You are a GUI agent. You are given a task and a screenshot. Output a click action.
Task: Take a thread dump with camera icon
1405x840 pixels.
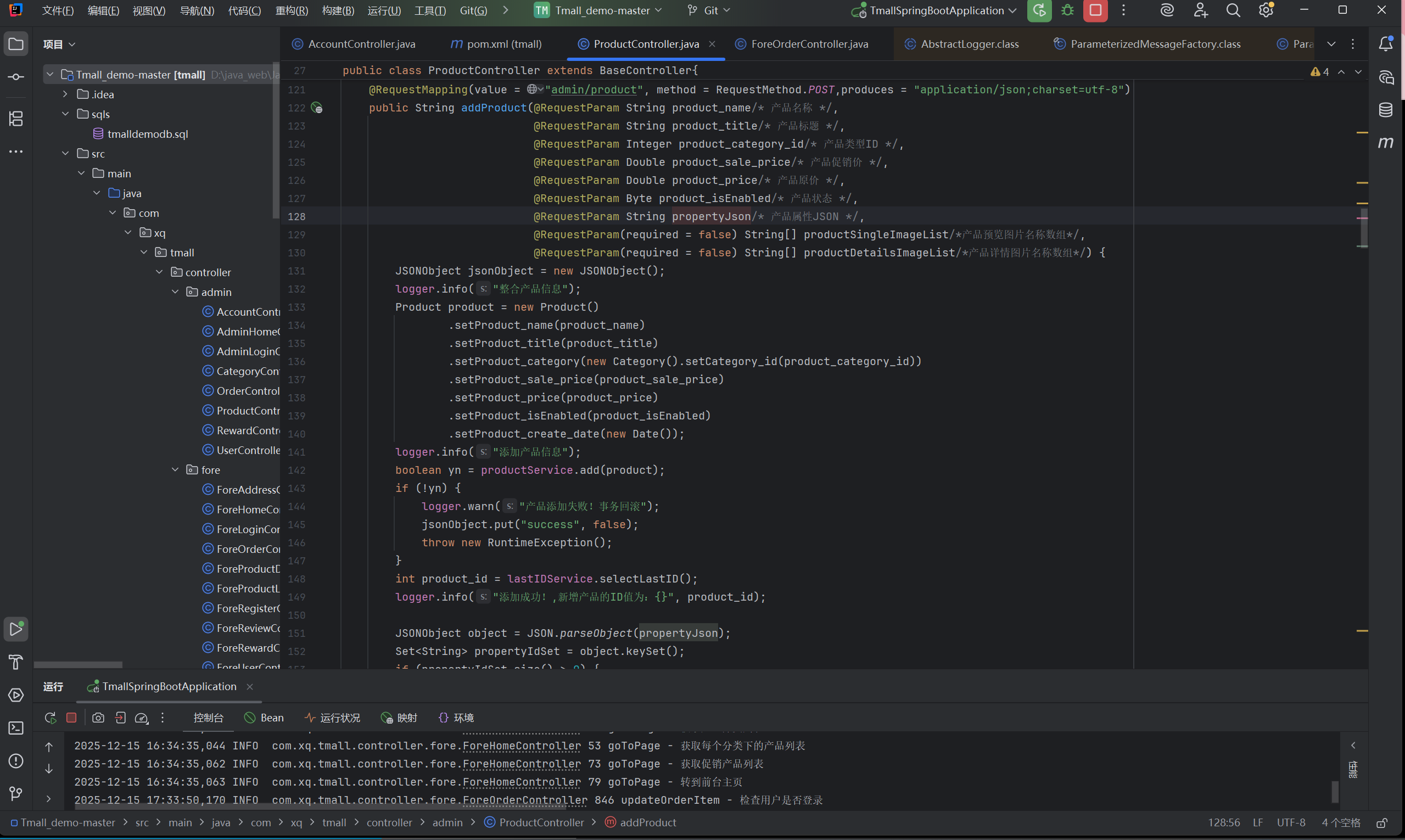[98, 718]
